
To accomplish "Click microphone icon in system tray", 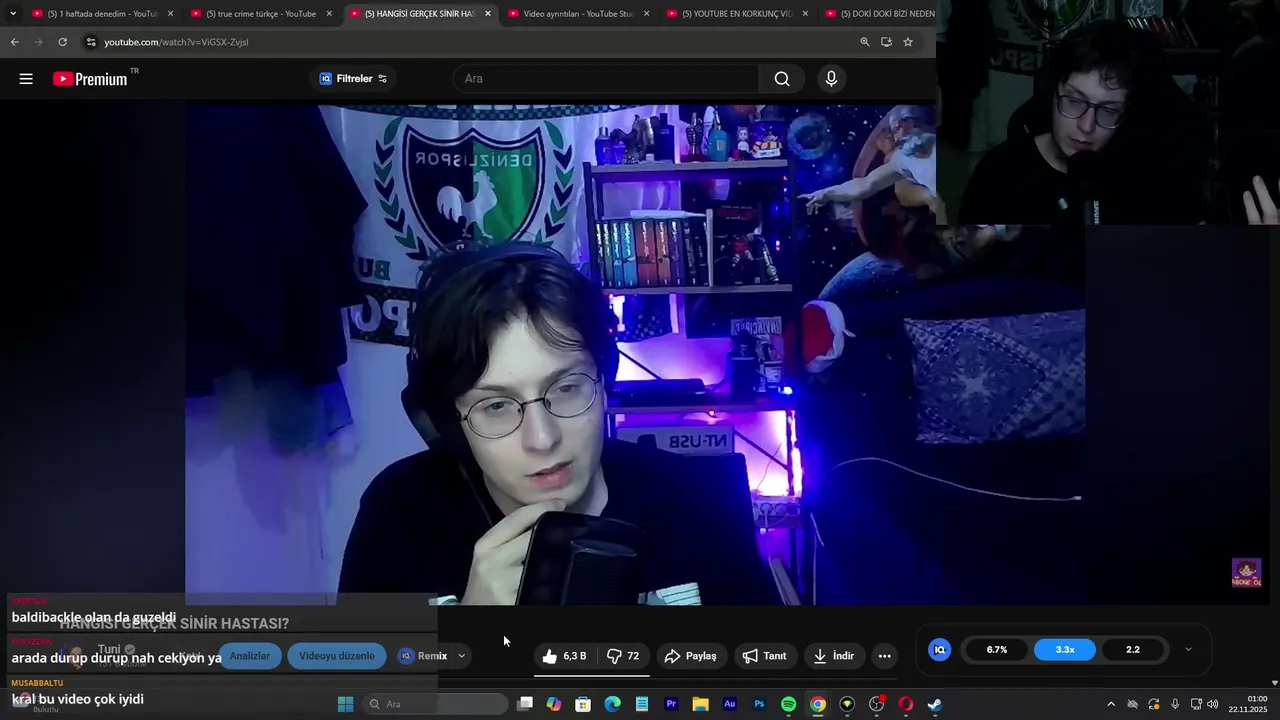I will (1175, 704).
